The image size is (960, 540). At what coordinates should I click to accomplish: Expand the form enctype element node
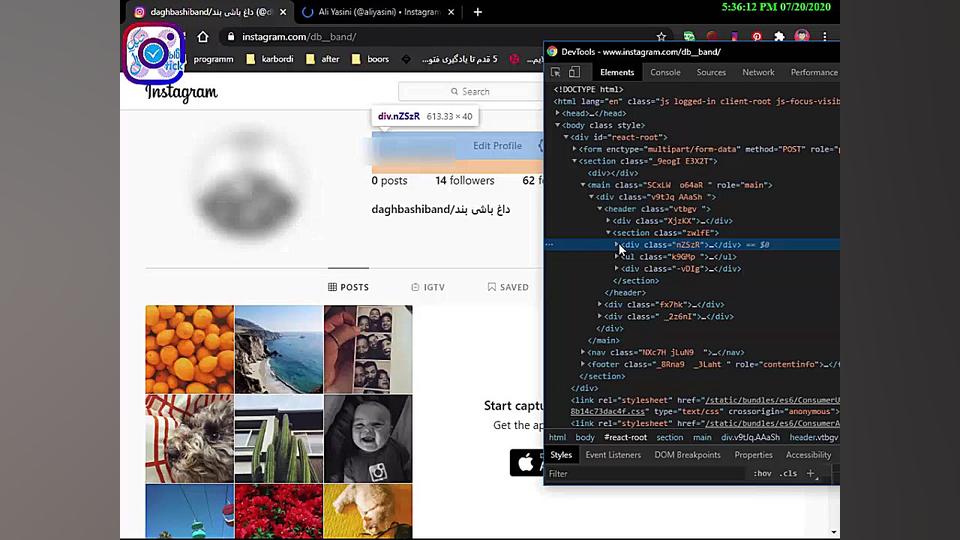(574, 149)
